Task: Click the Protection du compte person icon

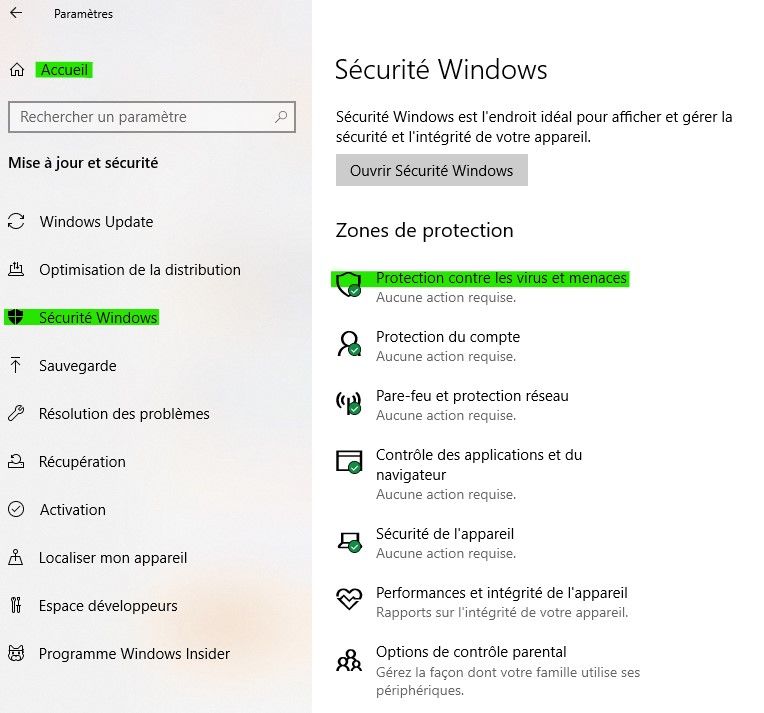Action: 348,344
